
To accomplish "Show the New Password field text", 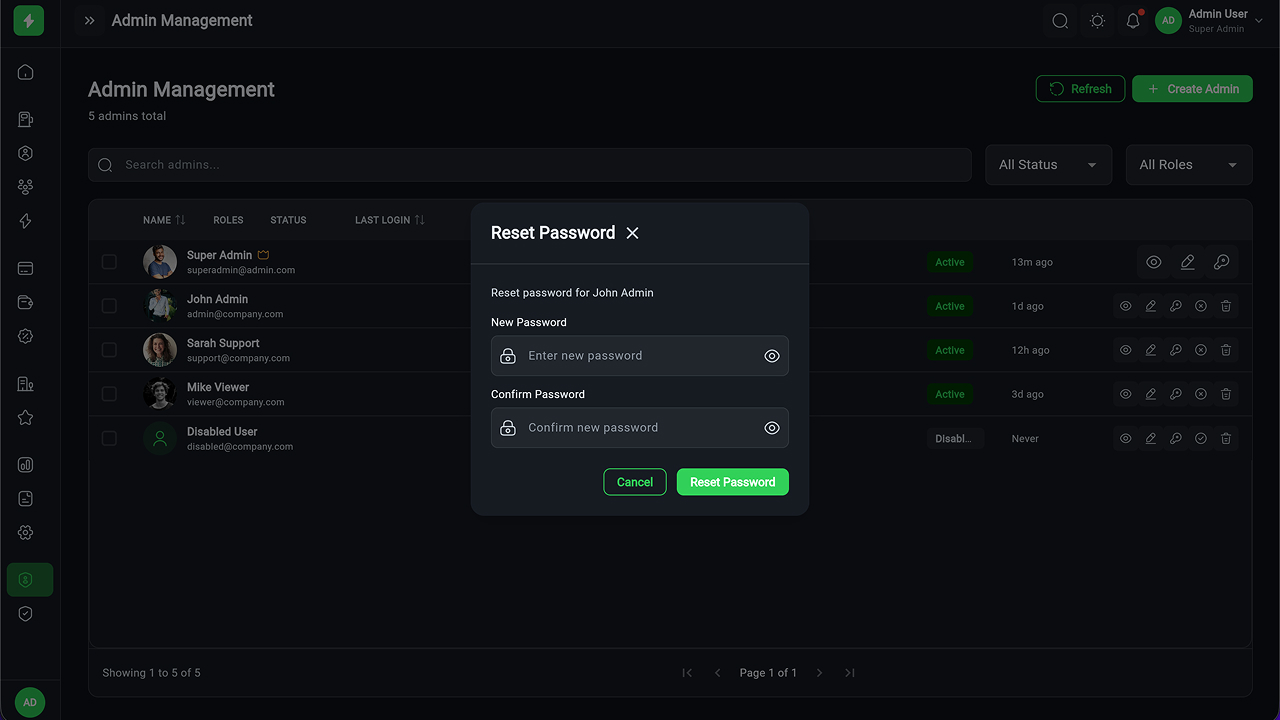I will tap(772, 356).
